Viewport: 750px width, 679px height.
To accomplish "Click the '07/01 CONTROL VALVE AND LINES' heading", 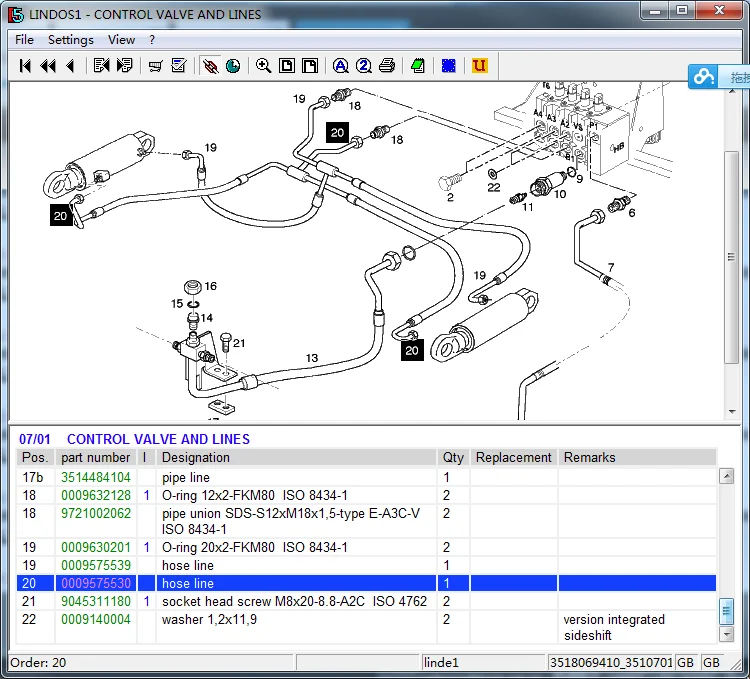I will (x=134, y=439).
